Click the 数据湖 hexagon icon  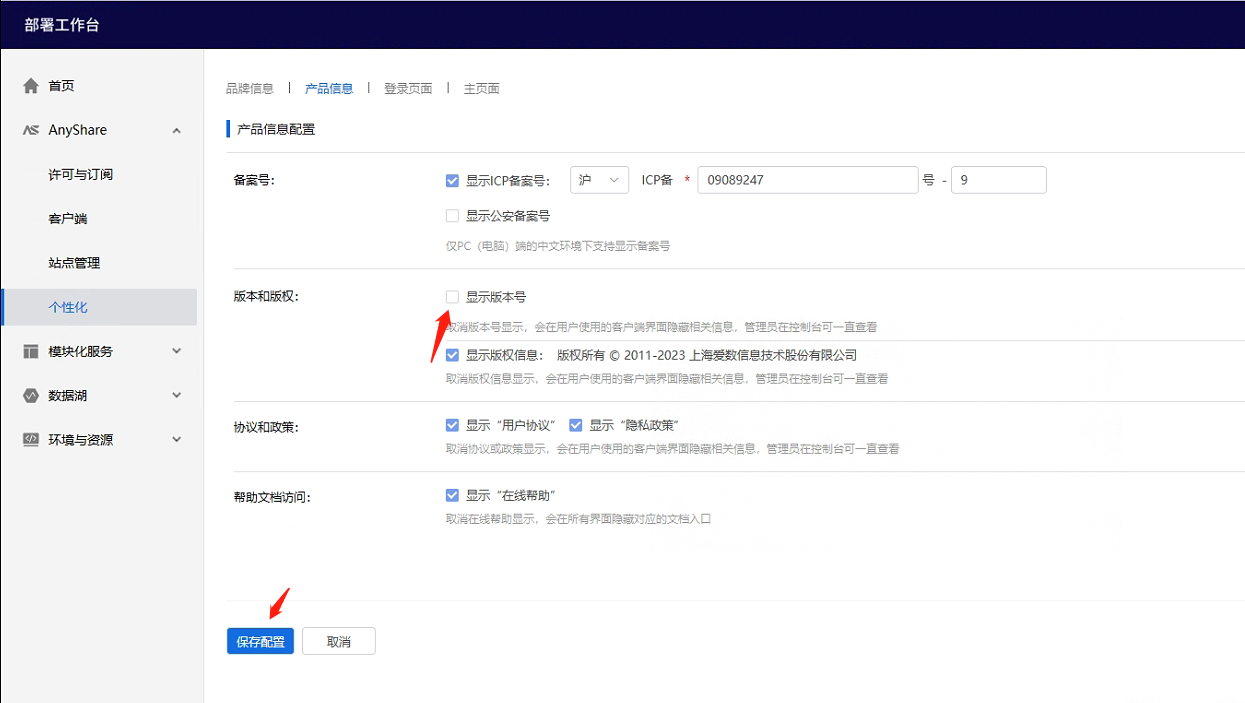(31, 395)
